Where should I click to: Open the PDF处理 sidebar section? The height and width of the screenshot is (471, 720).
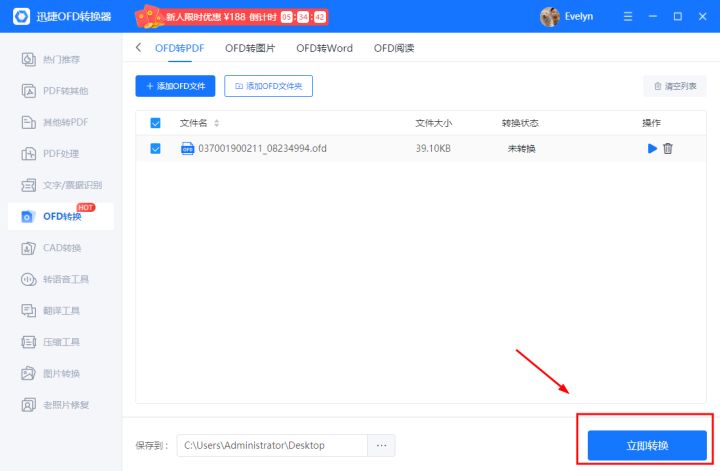click(51, 154)
